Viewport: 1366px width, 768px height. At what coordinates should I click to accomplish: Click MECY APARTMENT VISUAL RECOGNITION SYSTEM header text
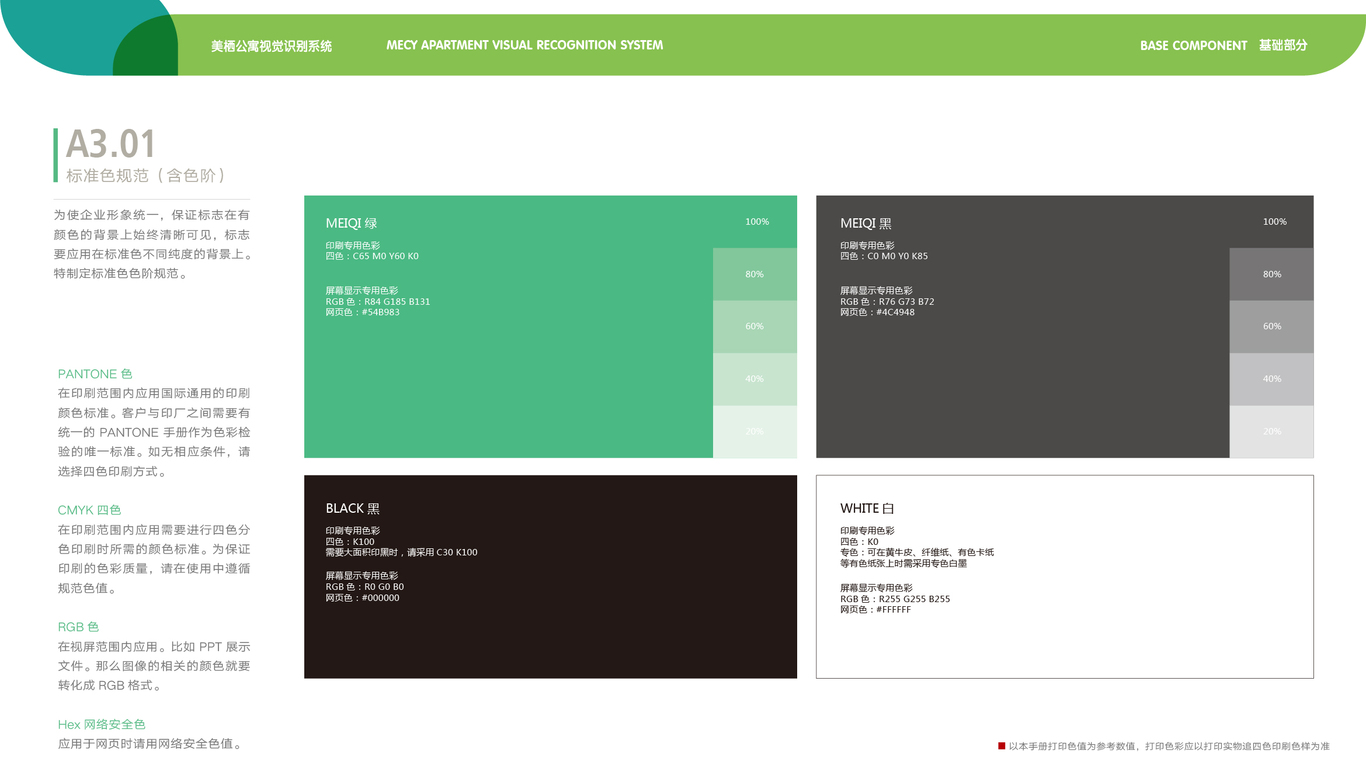(524, 45)
